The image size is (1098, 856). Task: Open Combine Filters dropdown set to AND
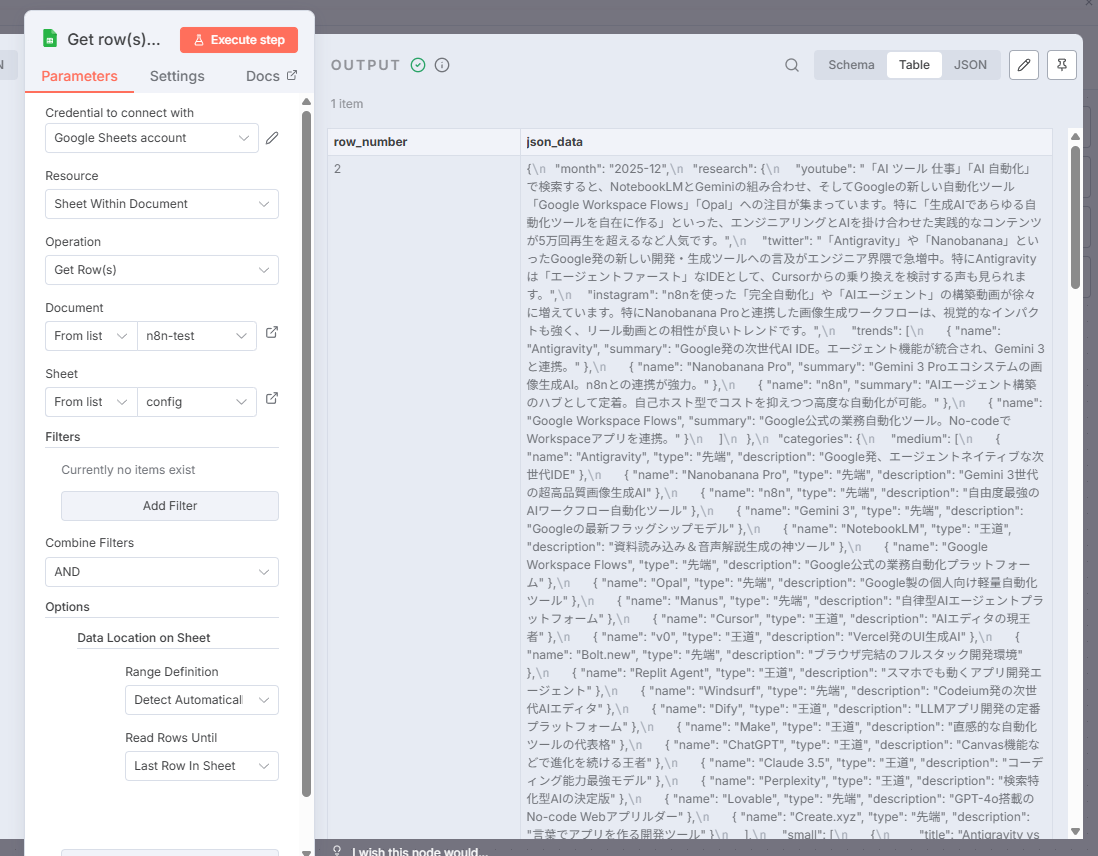(x=162, y=572)
